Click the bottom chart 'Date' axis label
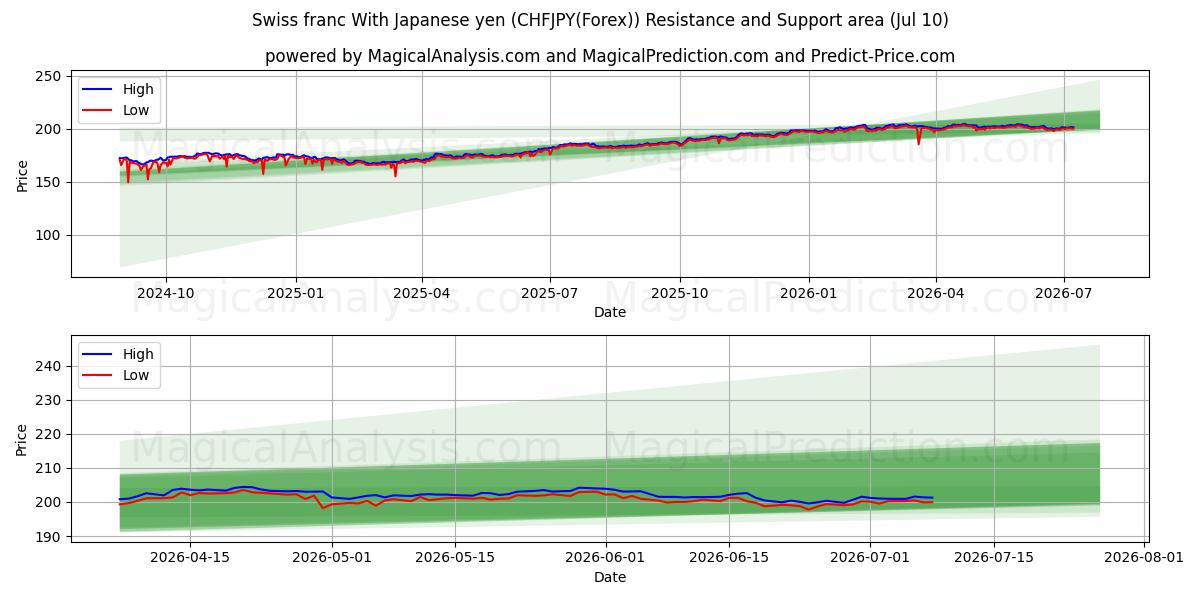The image size is (1200, 600). [610, 577]
